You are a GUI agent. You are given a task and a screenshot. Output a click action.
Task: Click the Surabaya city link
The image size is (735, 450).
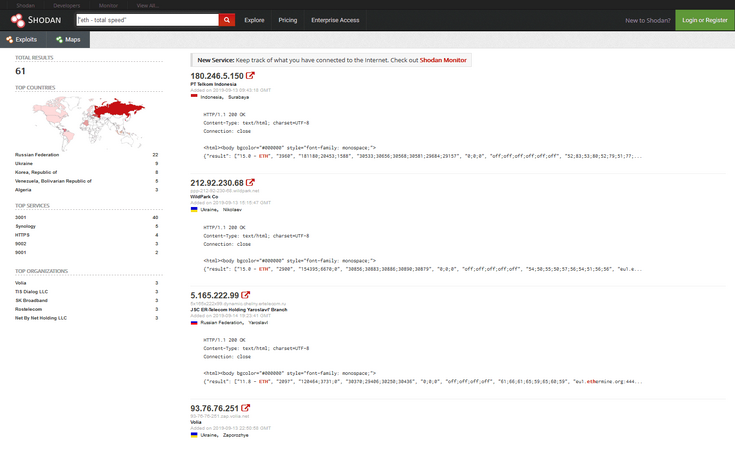(x=239, y=98)
